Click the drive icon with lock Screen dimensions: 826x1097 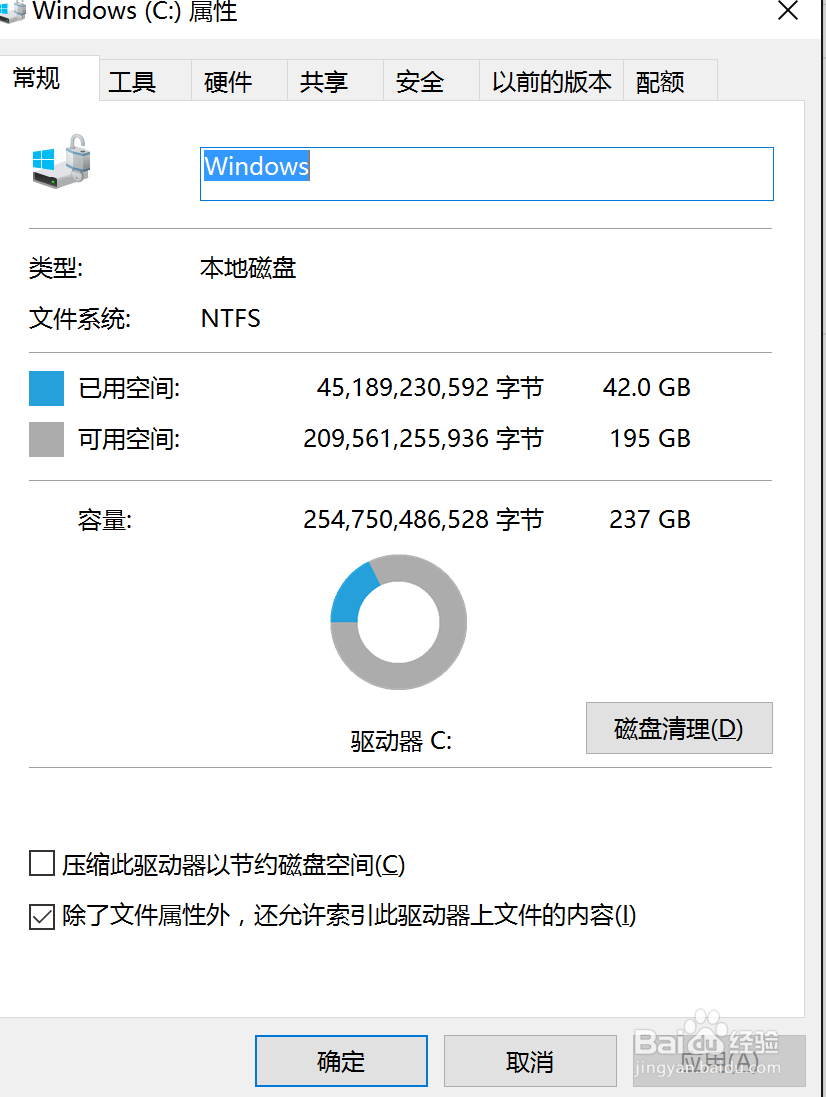coord(62,162)
